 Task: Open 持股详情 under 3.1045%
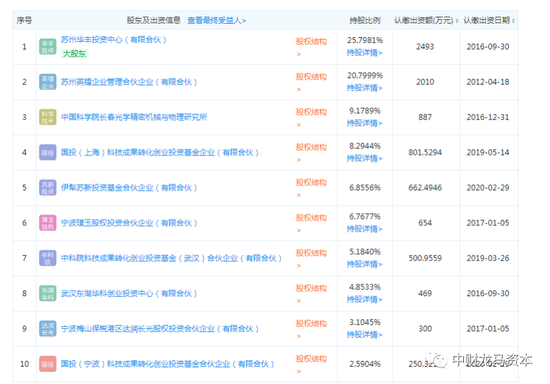pyautogui.click(x=364, y=335)
